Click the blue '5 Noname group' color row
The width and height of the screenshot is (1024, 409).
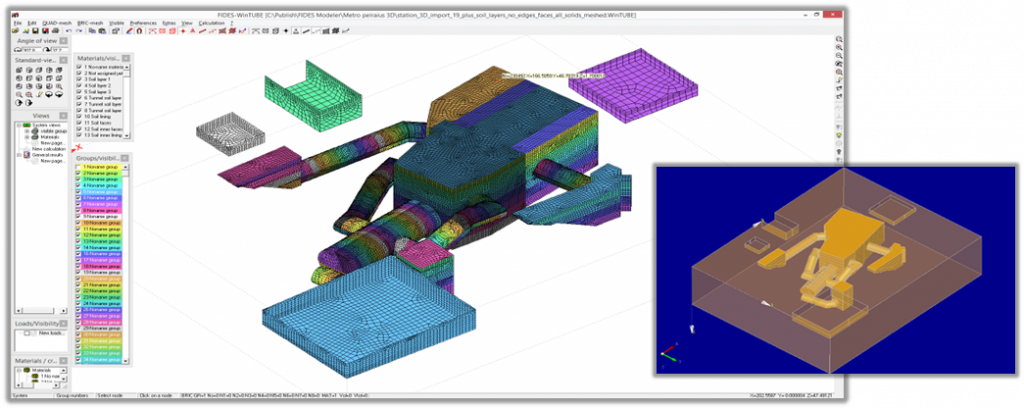(x=100, y=192)
